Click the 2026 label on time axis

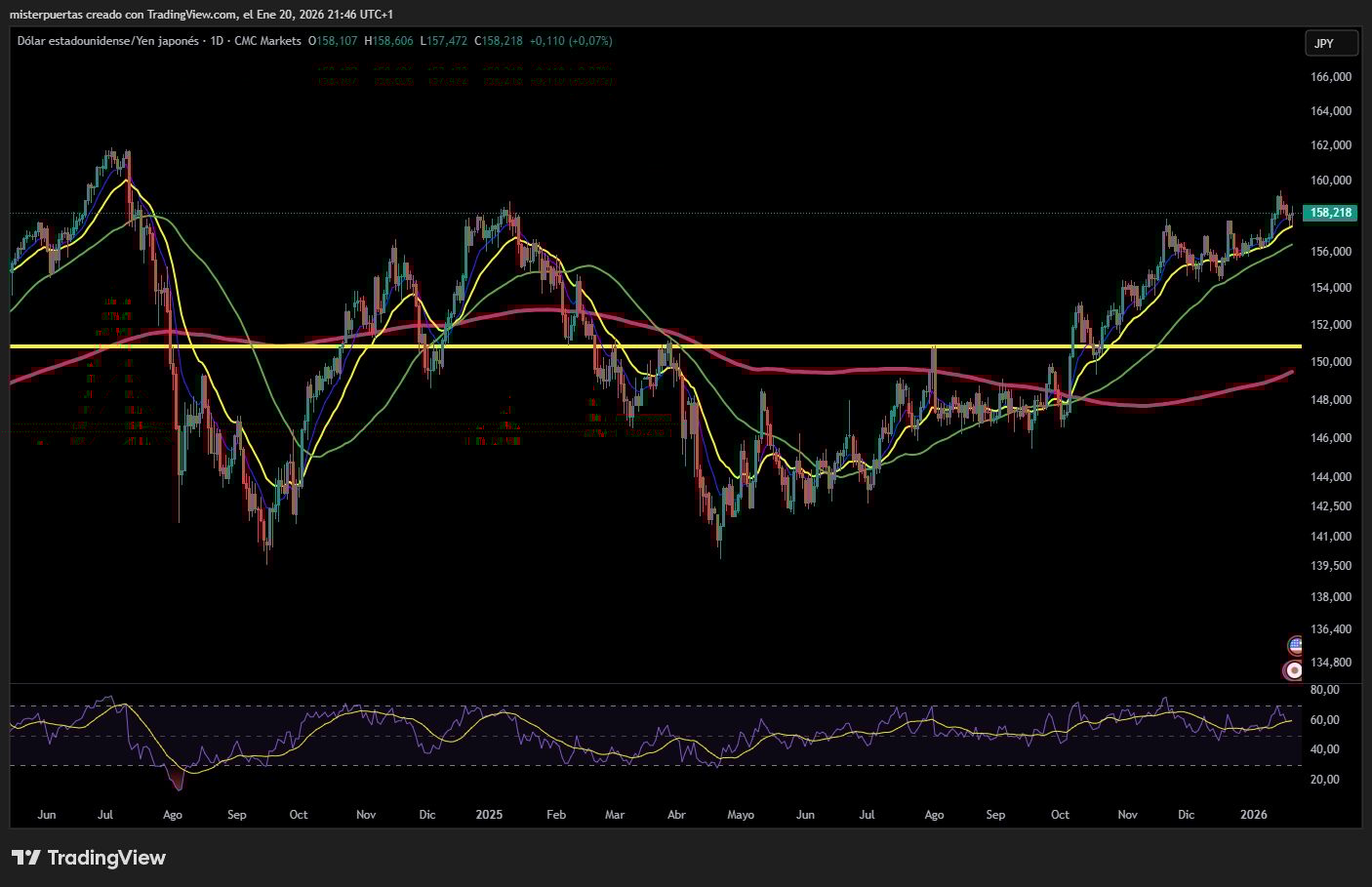[1253, 814]
